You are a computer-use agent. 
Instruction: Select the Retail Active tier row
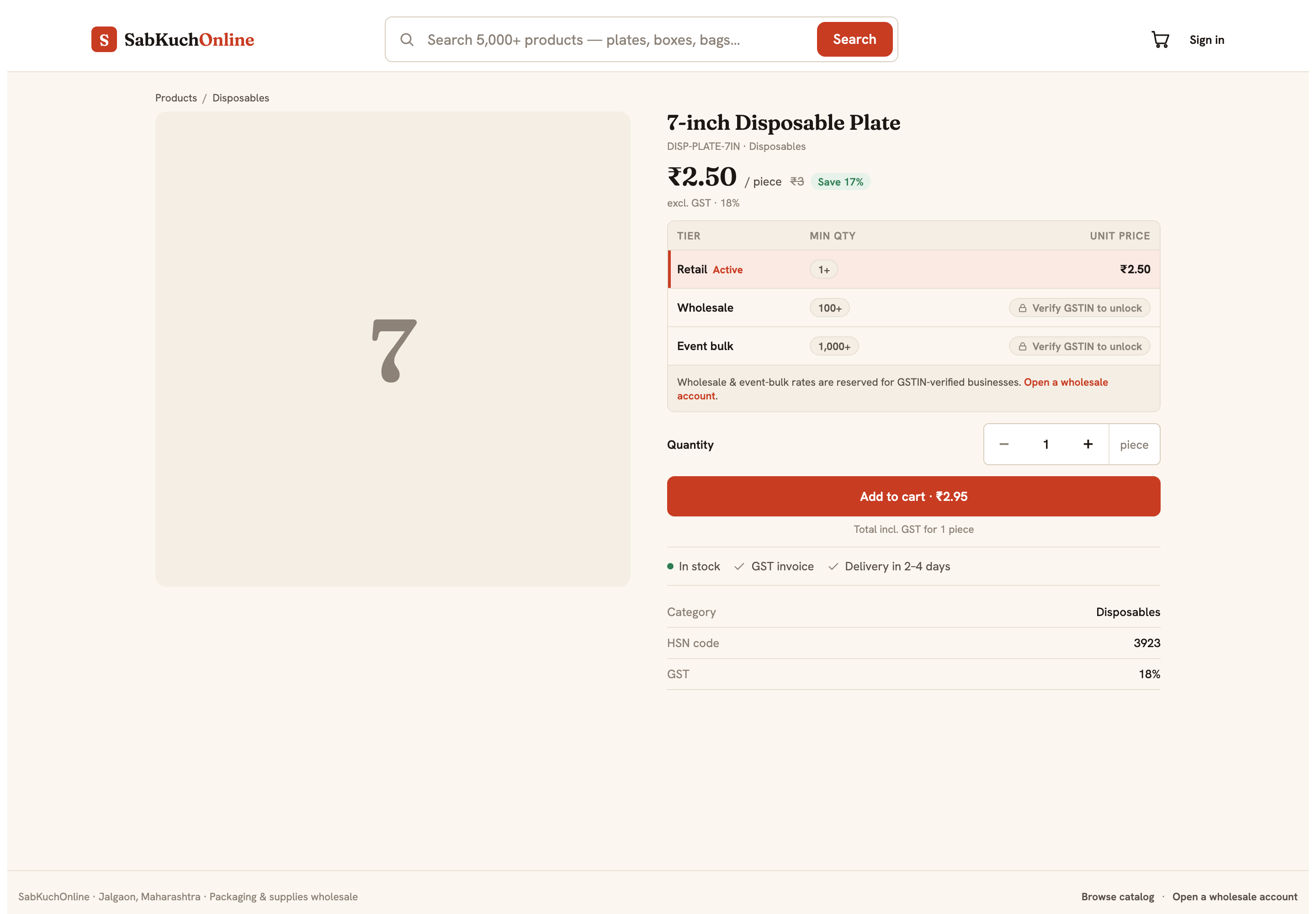[x=913, y=269]
